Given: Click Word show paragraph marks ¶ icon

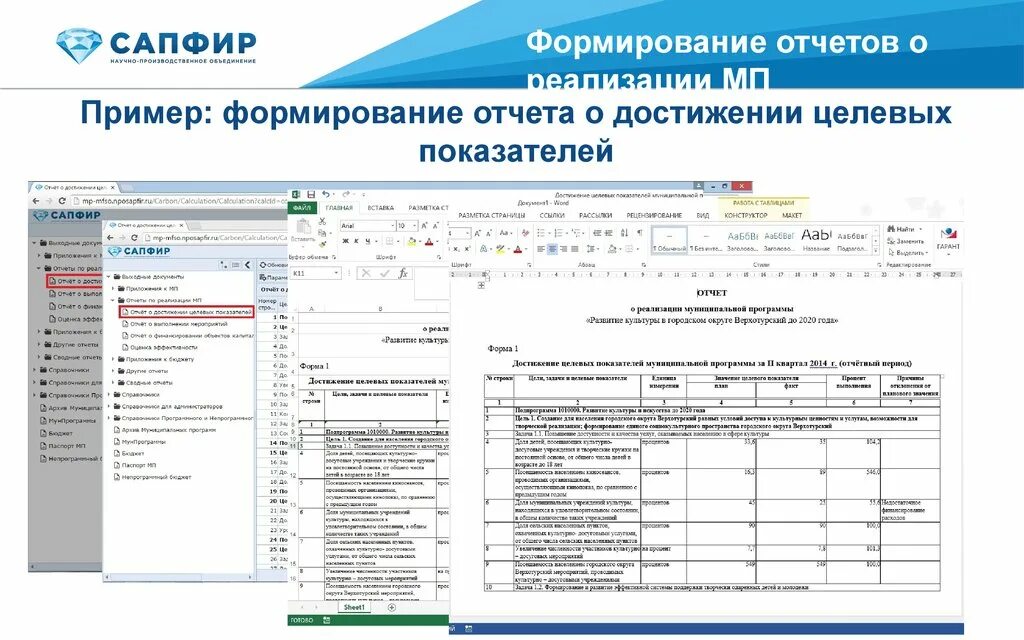Looking at the screenshot, I should tap(639, 233).
